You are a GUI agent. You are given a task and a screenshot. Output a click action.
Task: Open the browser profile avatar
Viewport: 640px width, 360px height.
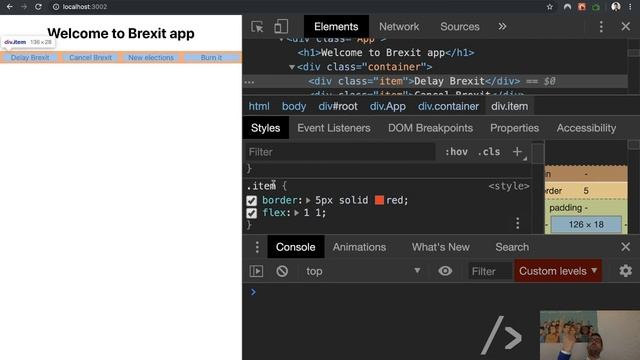point(616,7)
